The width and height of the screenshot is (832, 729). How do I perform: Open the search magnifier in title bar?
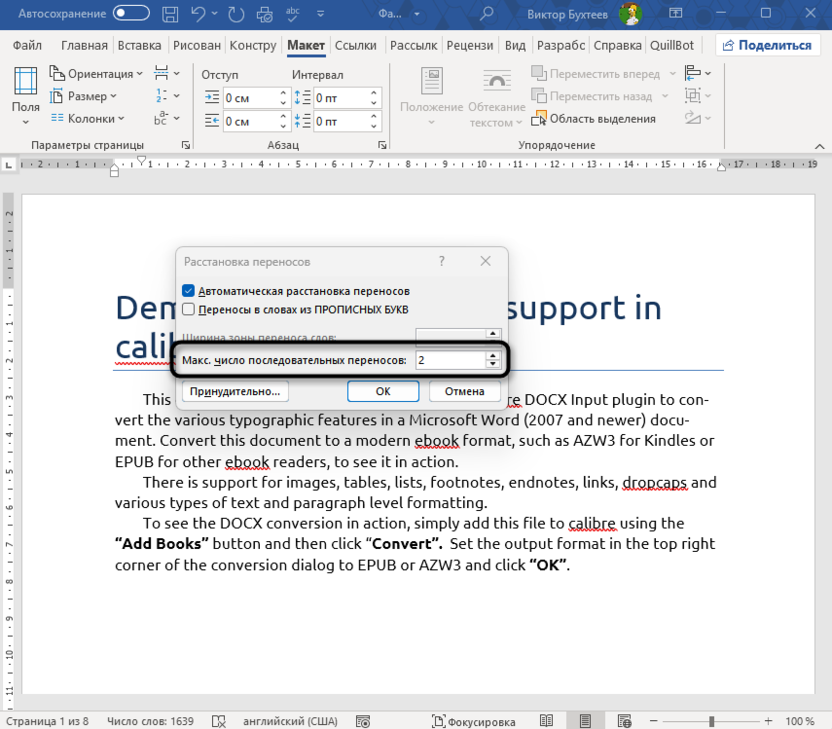(x=486, y=14)
